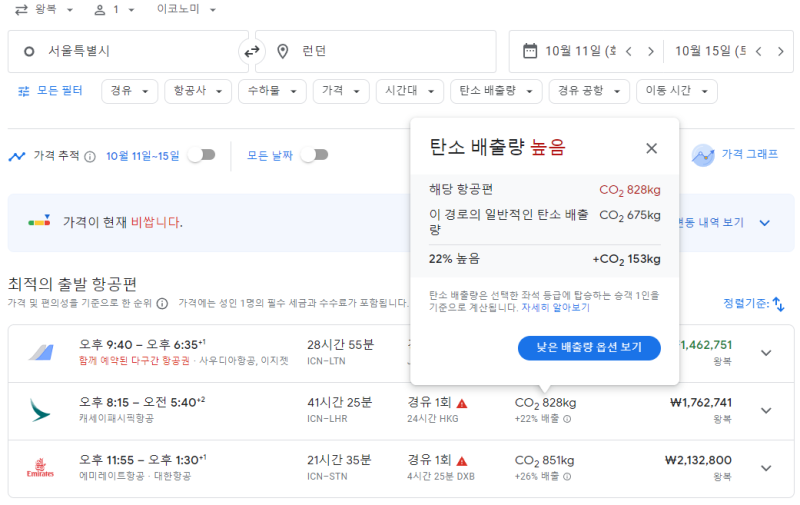Viewport: 800px width, 505px height.
Task: Open 수하물 baggage filter
Action: tap(272, 91)
